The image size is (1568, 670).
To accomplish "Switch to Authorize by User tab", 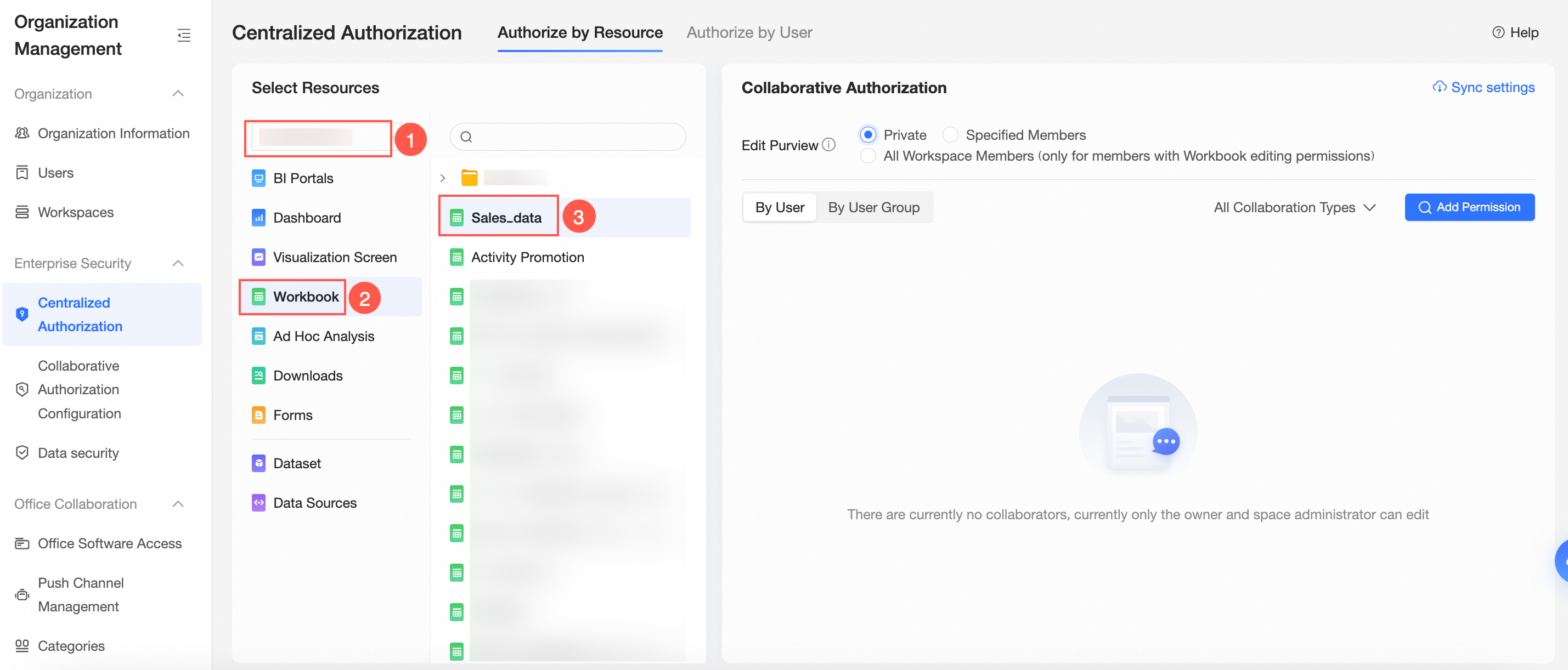I will pos(749,33).
